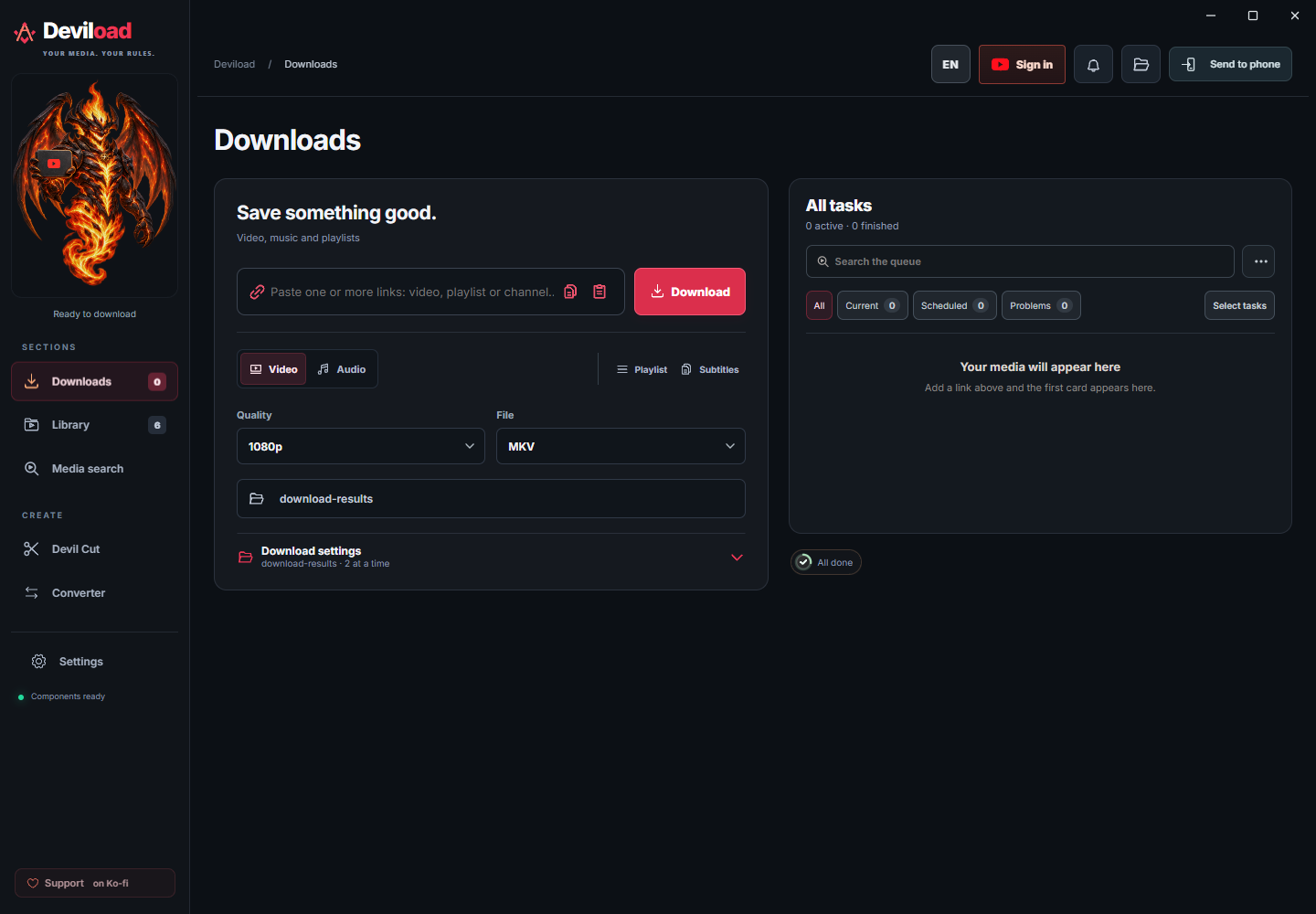Click the download-results folder field
This screenshot has height=914, width=1316.
tap(491, 499)
